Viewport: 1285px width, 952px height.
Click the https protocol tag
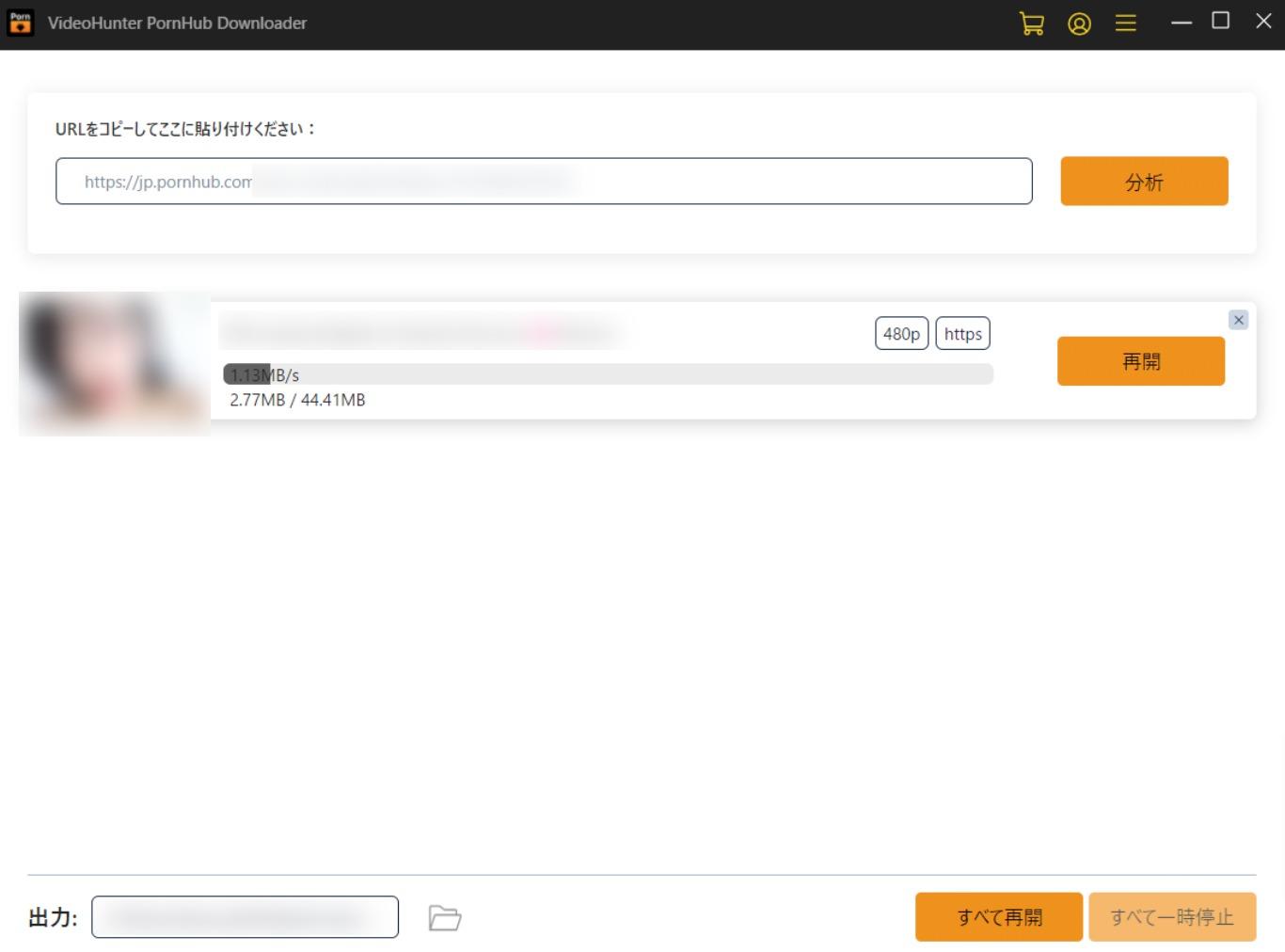962,334
